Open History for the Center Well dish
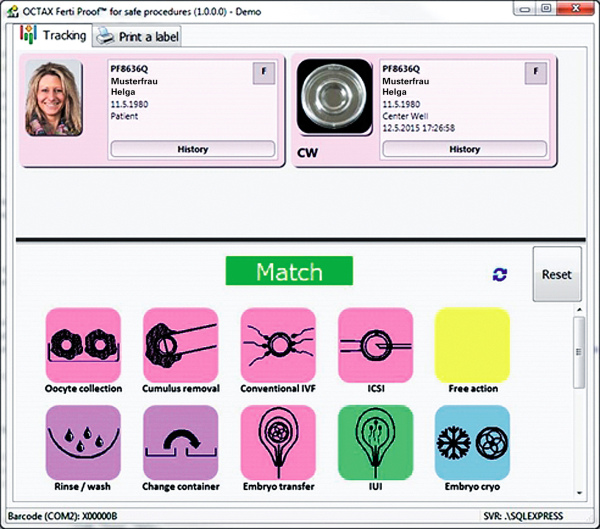The image size is (600, 529). [x=465, y=149]
